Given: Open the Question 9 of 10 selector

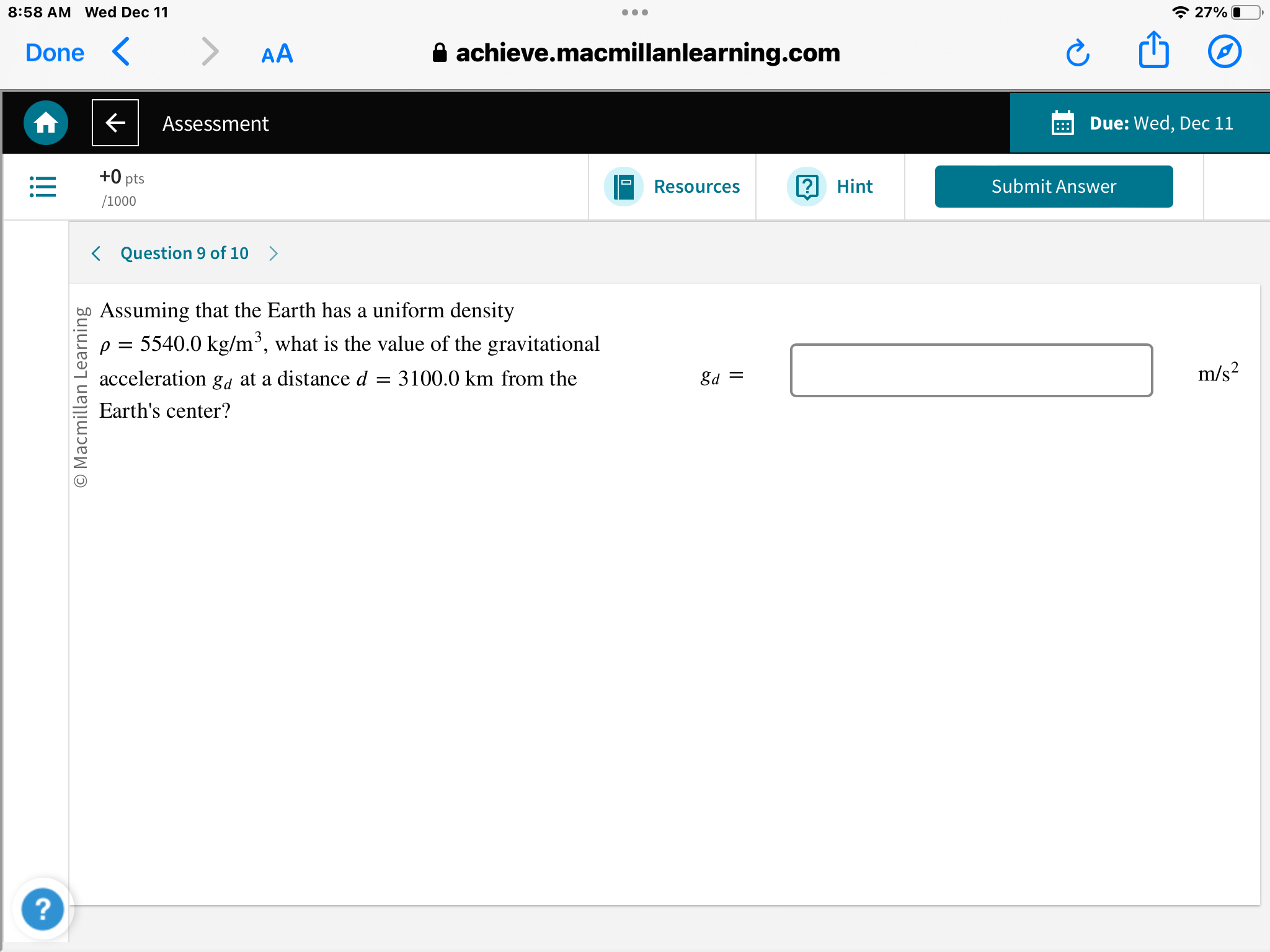Looking at the screenshot, I should pyautogui.click(x=184, y=253).
